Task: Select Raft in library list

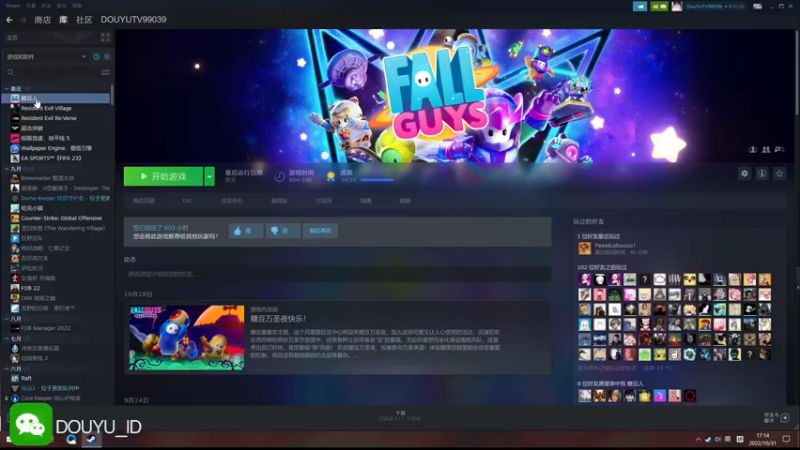Action: tap(26, 378)
